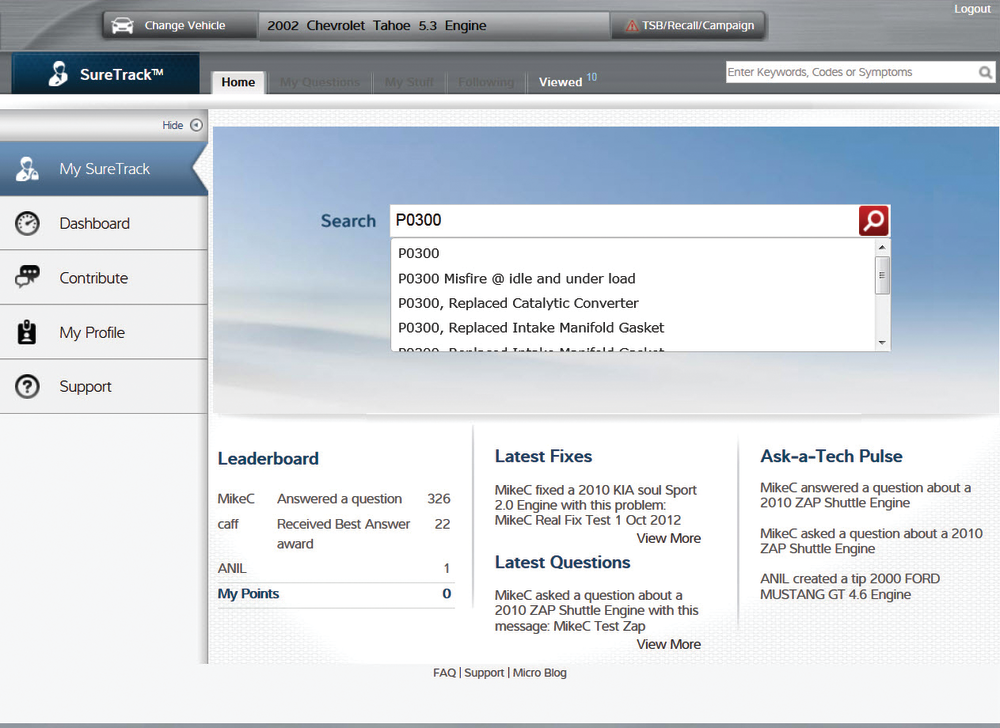Click the car icon next to Change Vehicle
Screen dimensions: 1000x728
point(122,25)
